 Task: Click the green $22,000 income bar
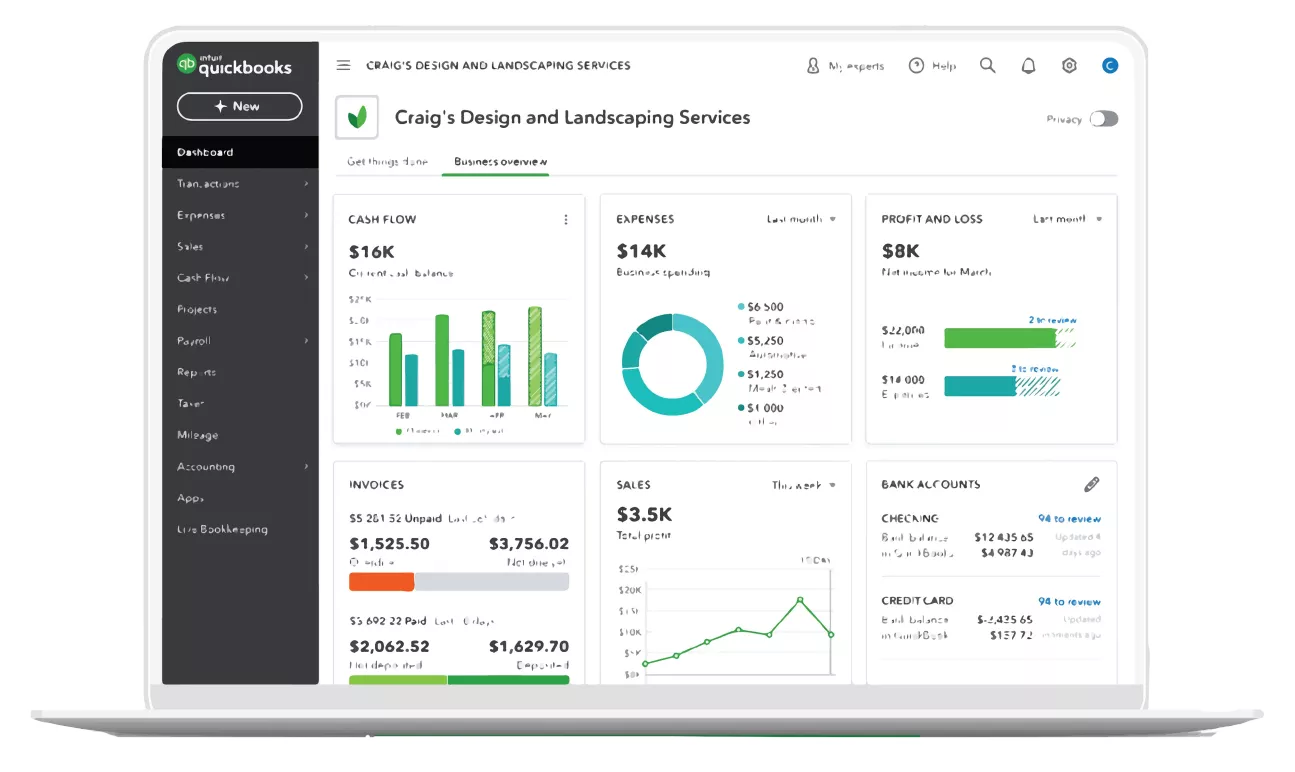point(1000,338)
